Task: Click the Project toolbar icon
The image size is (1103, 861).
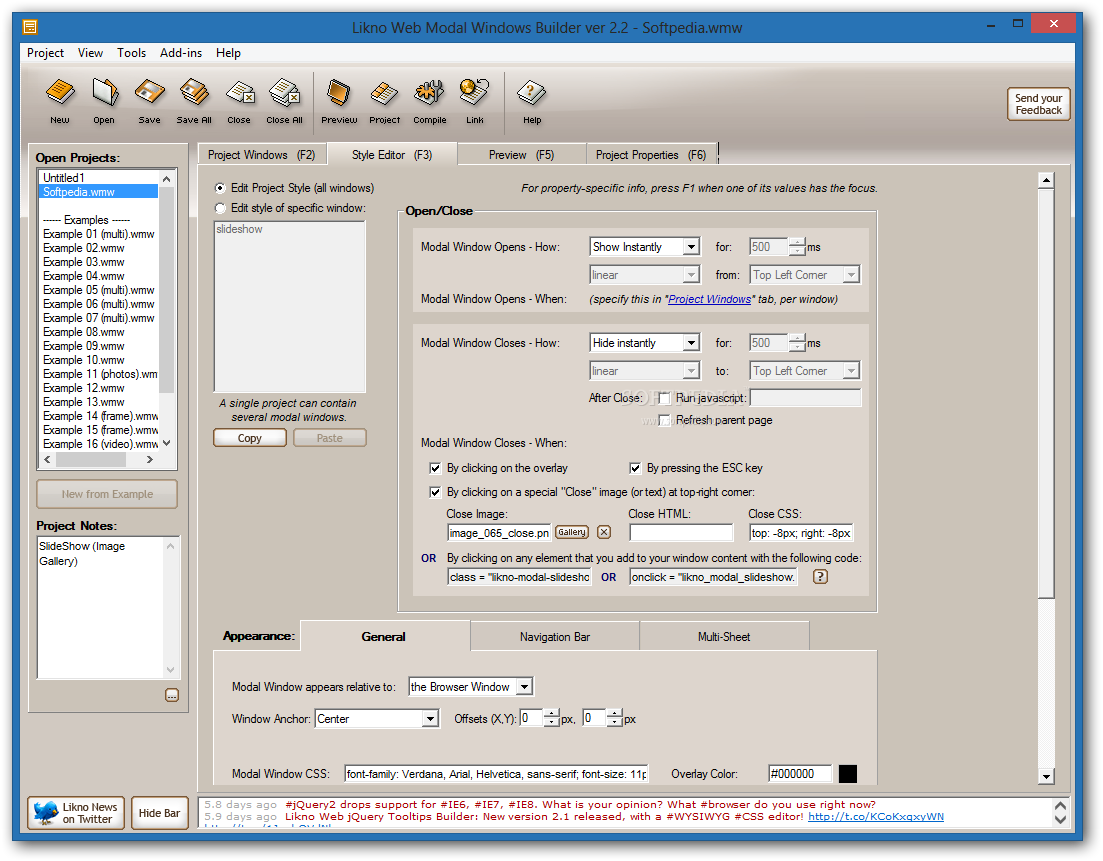Action: coord(384,101)
